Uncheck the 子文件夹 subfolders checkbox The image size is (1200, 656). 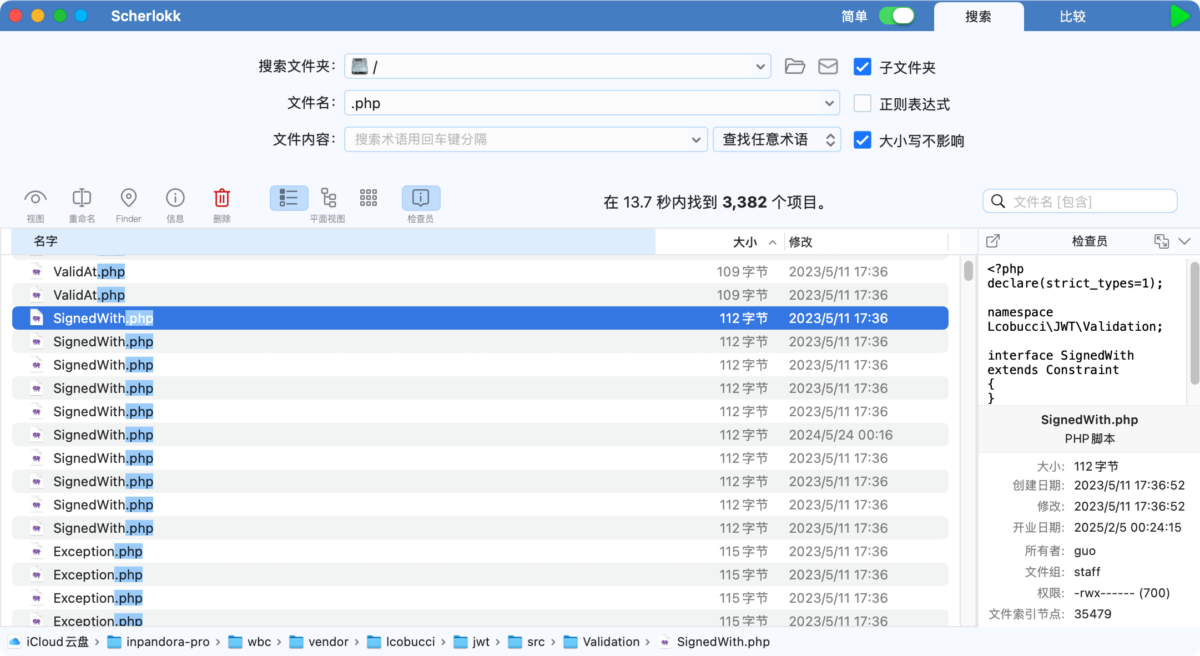(862, 67)
